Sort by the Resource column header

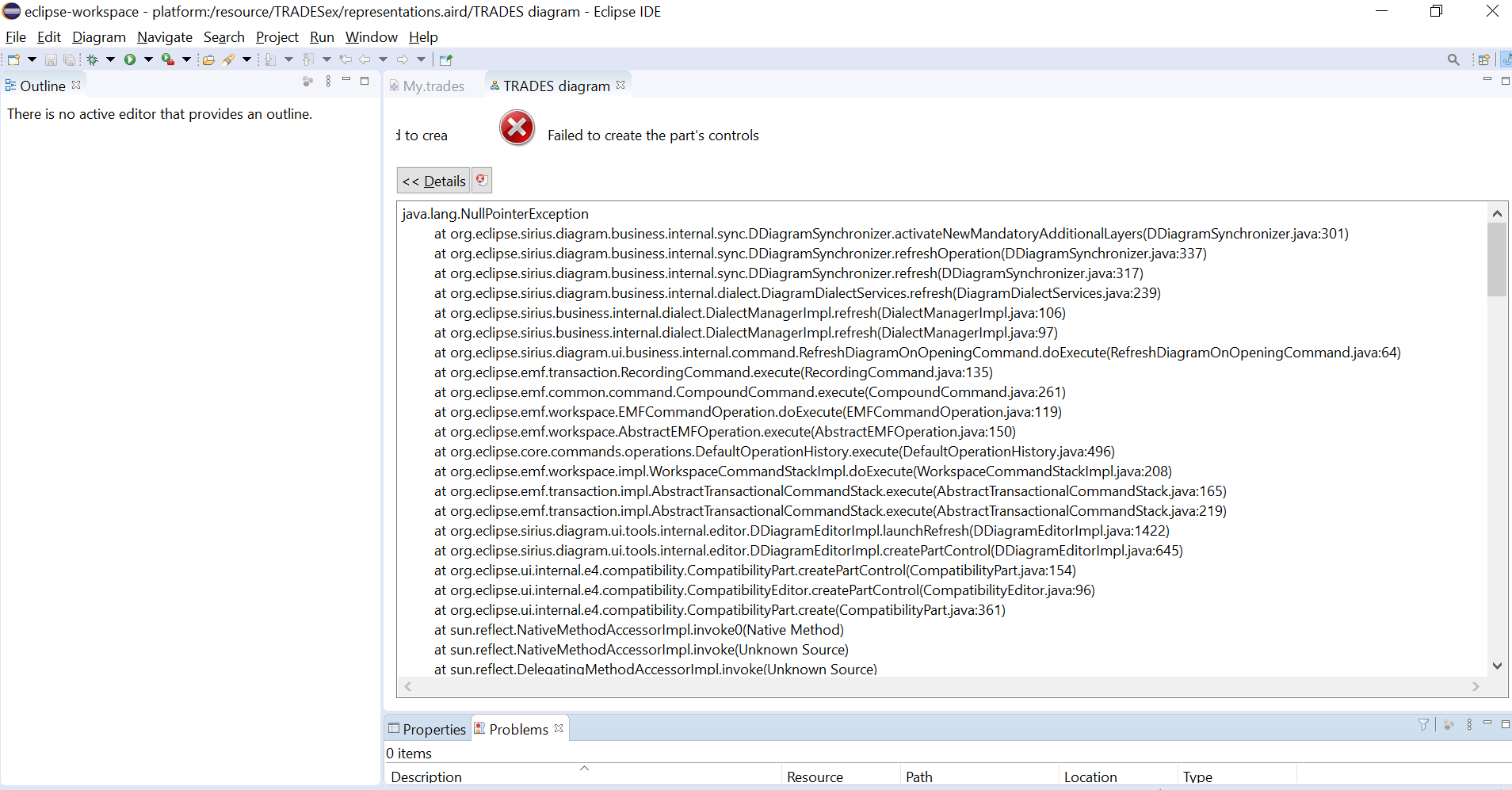click(x=841, y=777)
